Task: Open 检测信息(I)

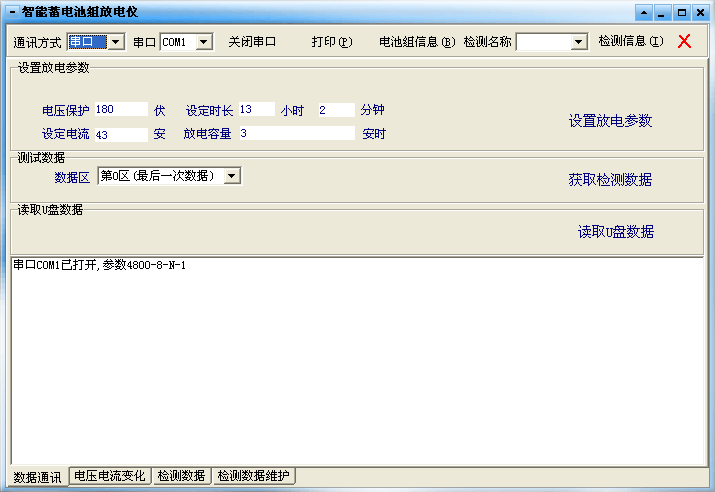Action: 631,41
